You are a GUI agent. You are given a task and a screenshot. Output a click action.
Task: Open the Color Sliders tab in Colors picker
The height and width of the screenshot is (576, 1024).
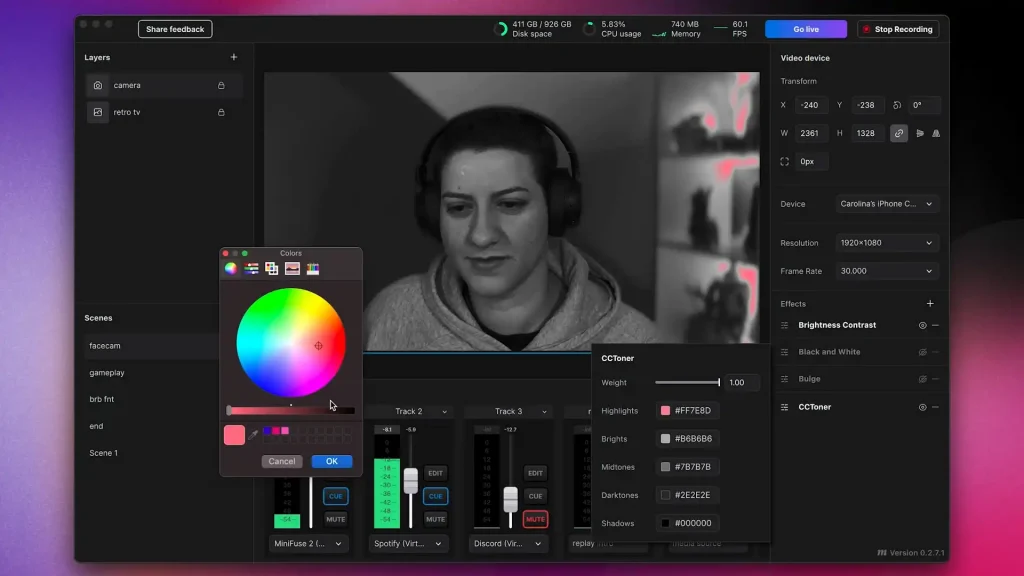(251, 268)
